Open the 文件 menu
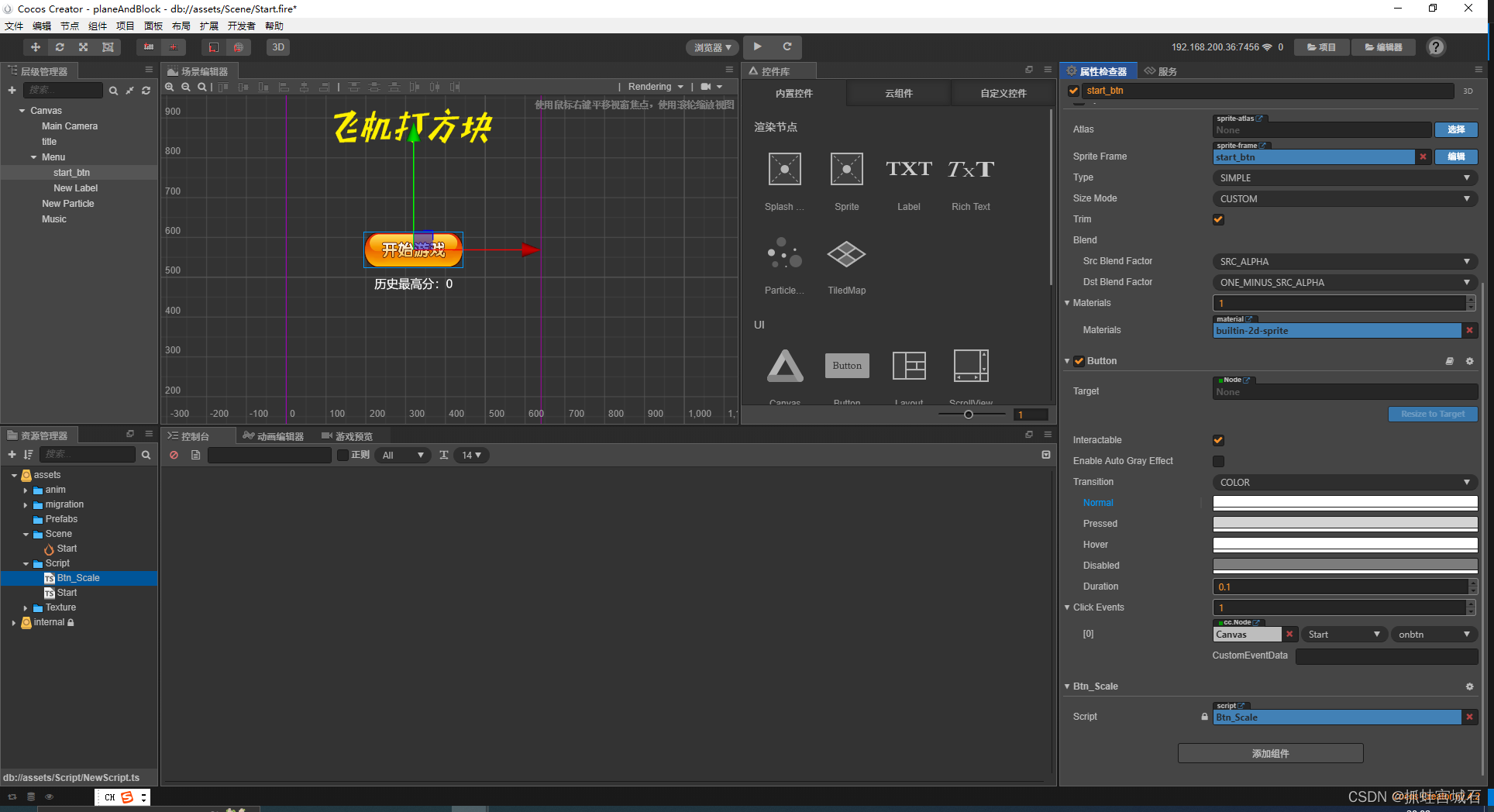This screenshot has height=812, width=1494. 14,26
